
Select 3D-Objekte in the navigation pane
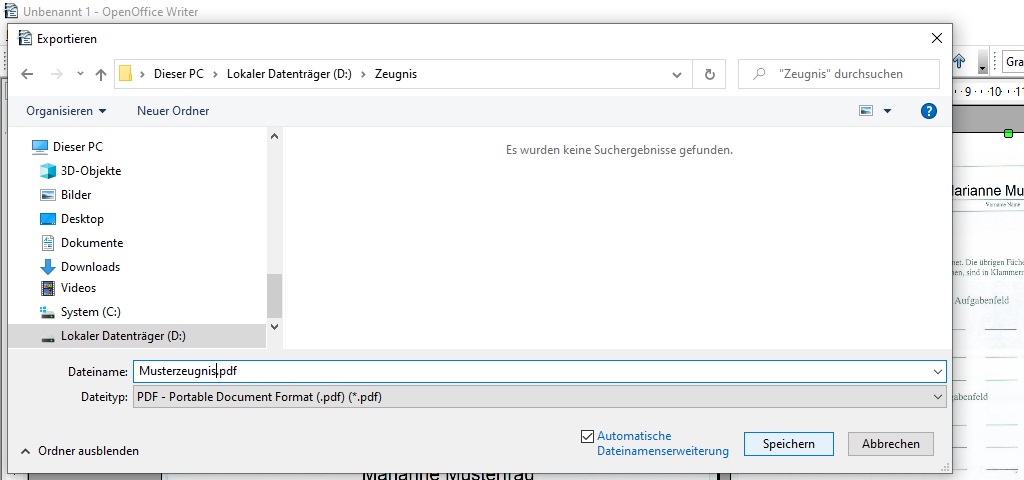coord(90,171)
